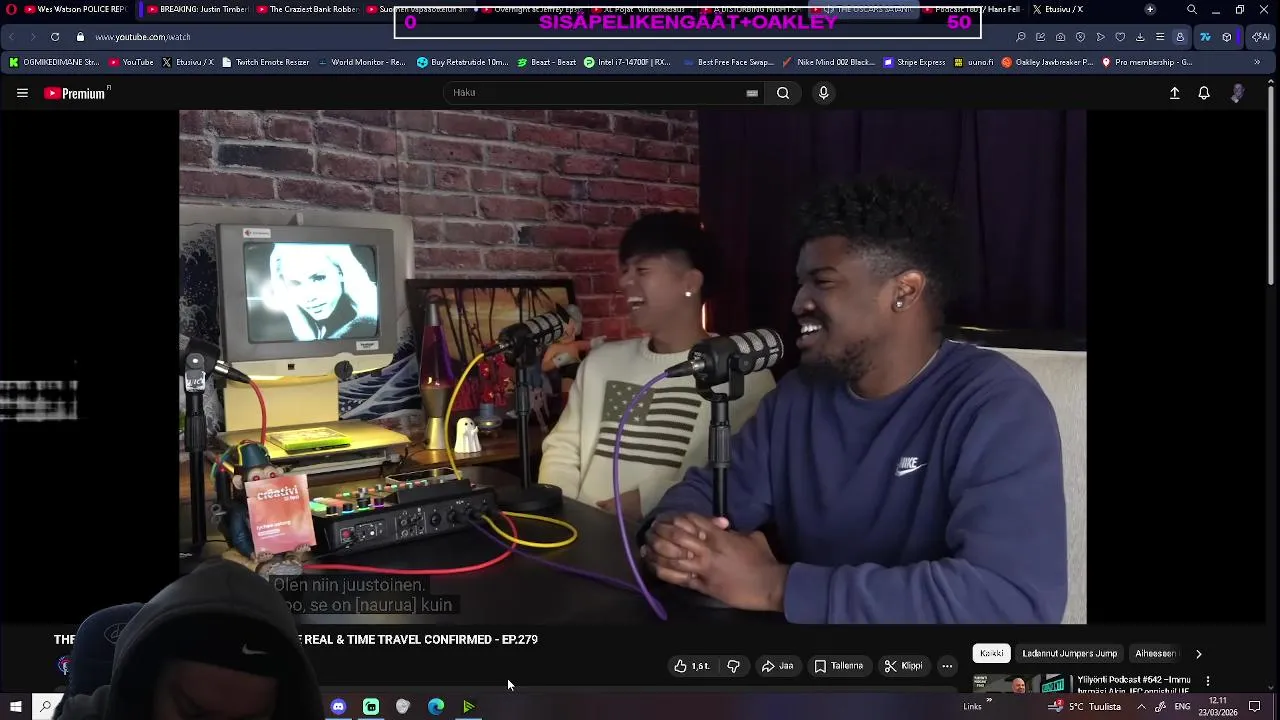Switch ENG input language

(1183, 707)
